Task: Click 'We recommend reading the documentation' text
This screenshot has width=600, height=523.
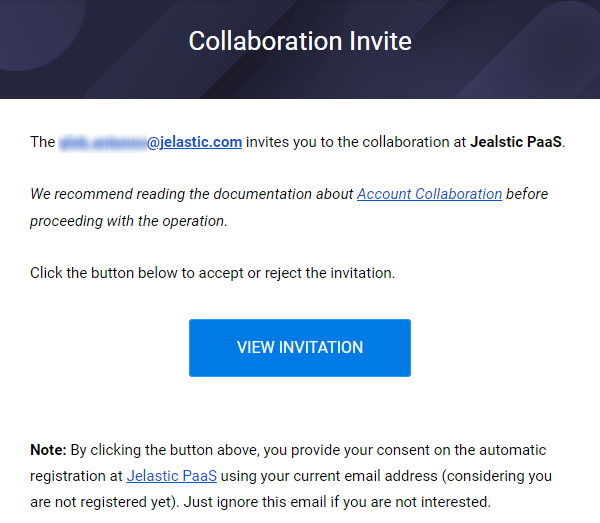Action: [x=191, y=194]
